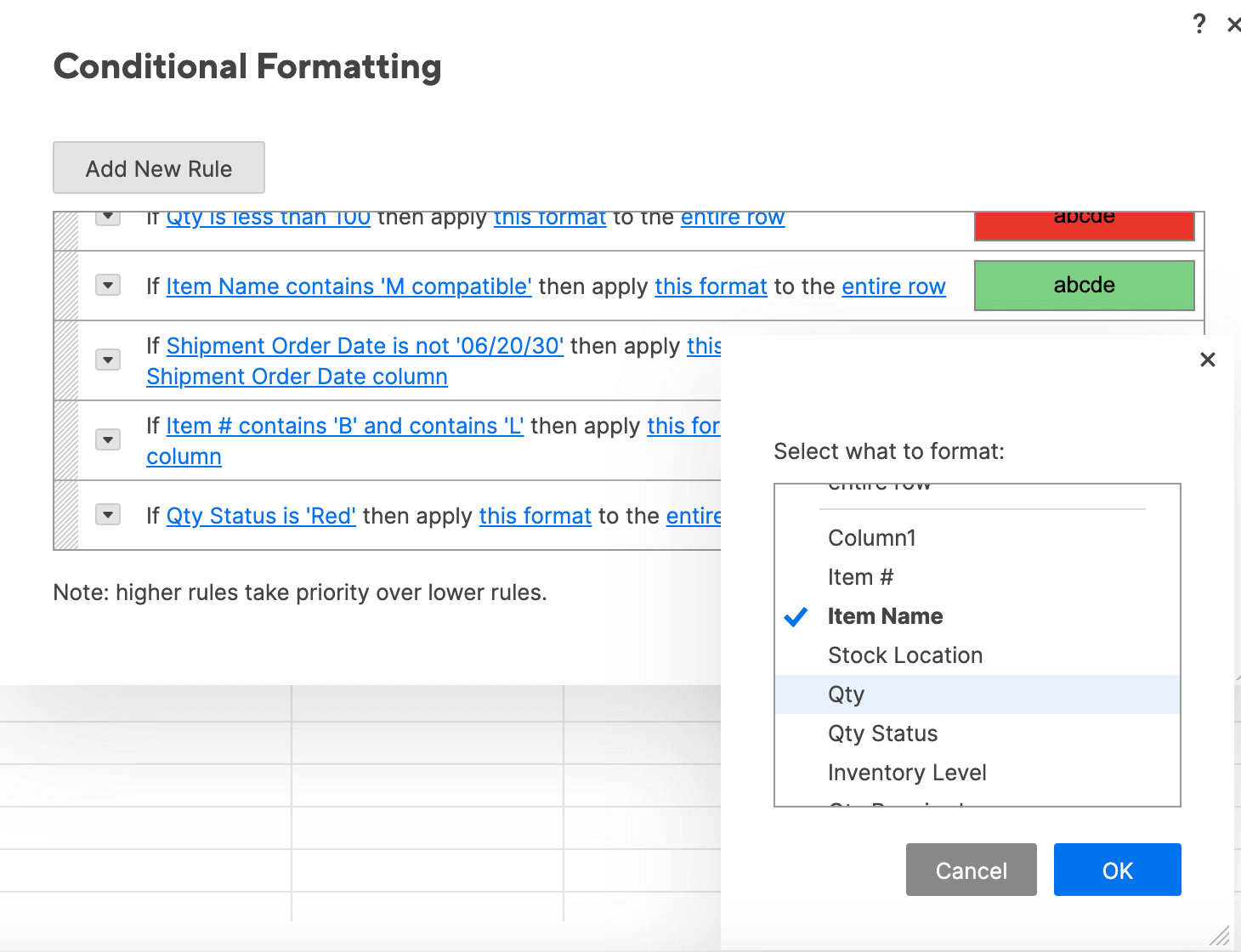Cancel the format selection dialog

click(x=971, y=870)
